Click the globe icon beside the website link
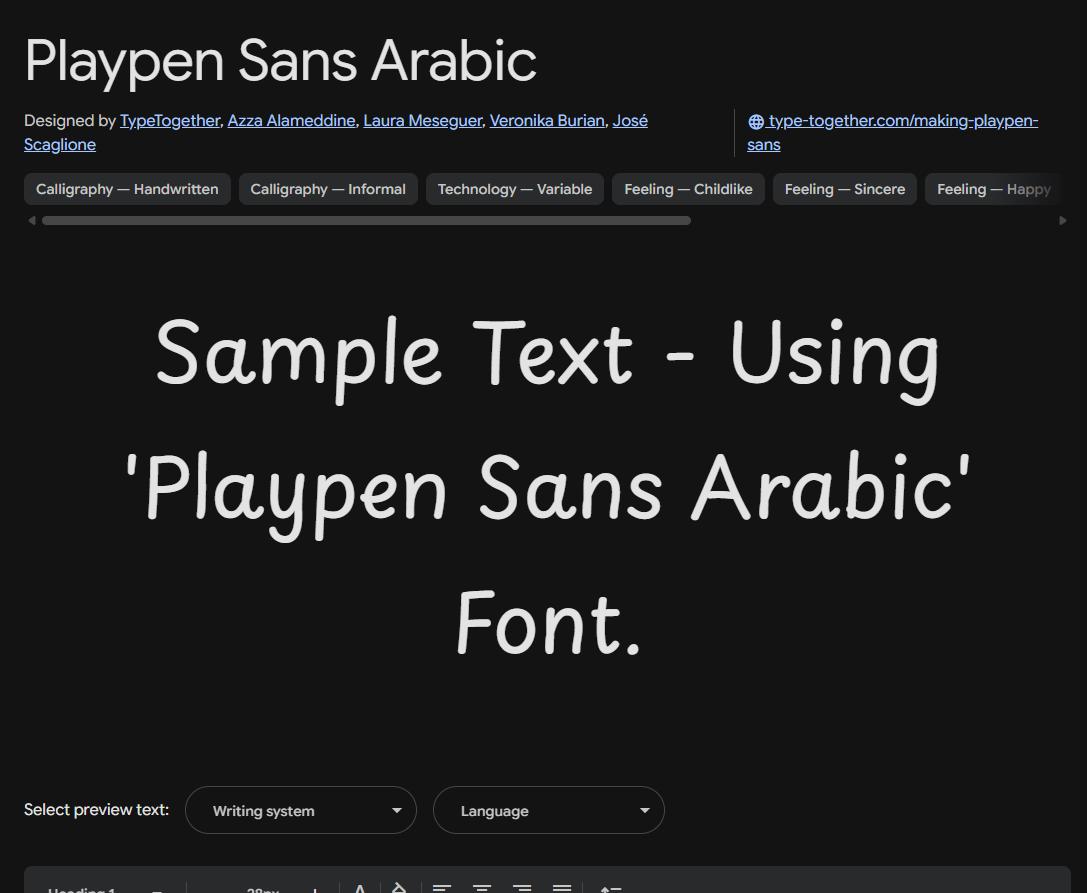The height and width of the screenshot is (893, 1087). pyautogui.click(x=756, y=122)
